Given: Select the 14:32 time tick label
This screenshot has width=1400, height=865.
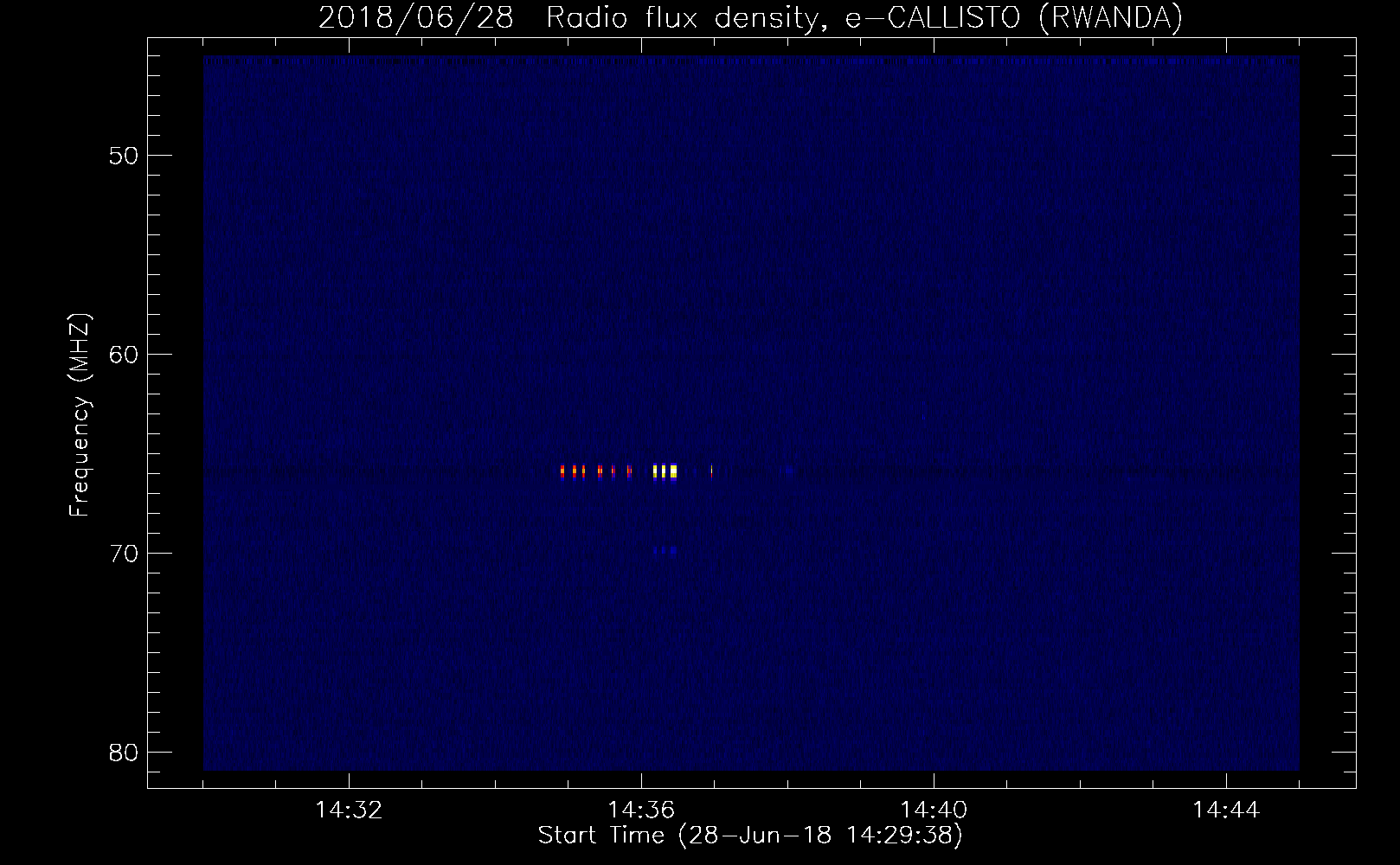Looking at the screenshot, I should click(349, 811).
